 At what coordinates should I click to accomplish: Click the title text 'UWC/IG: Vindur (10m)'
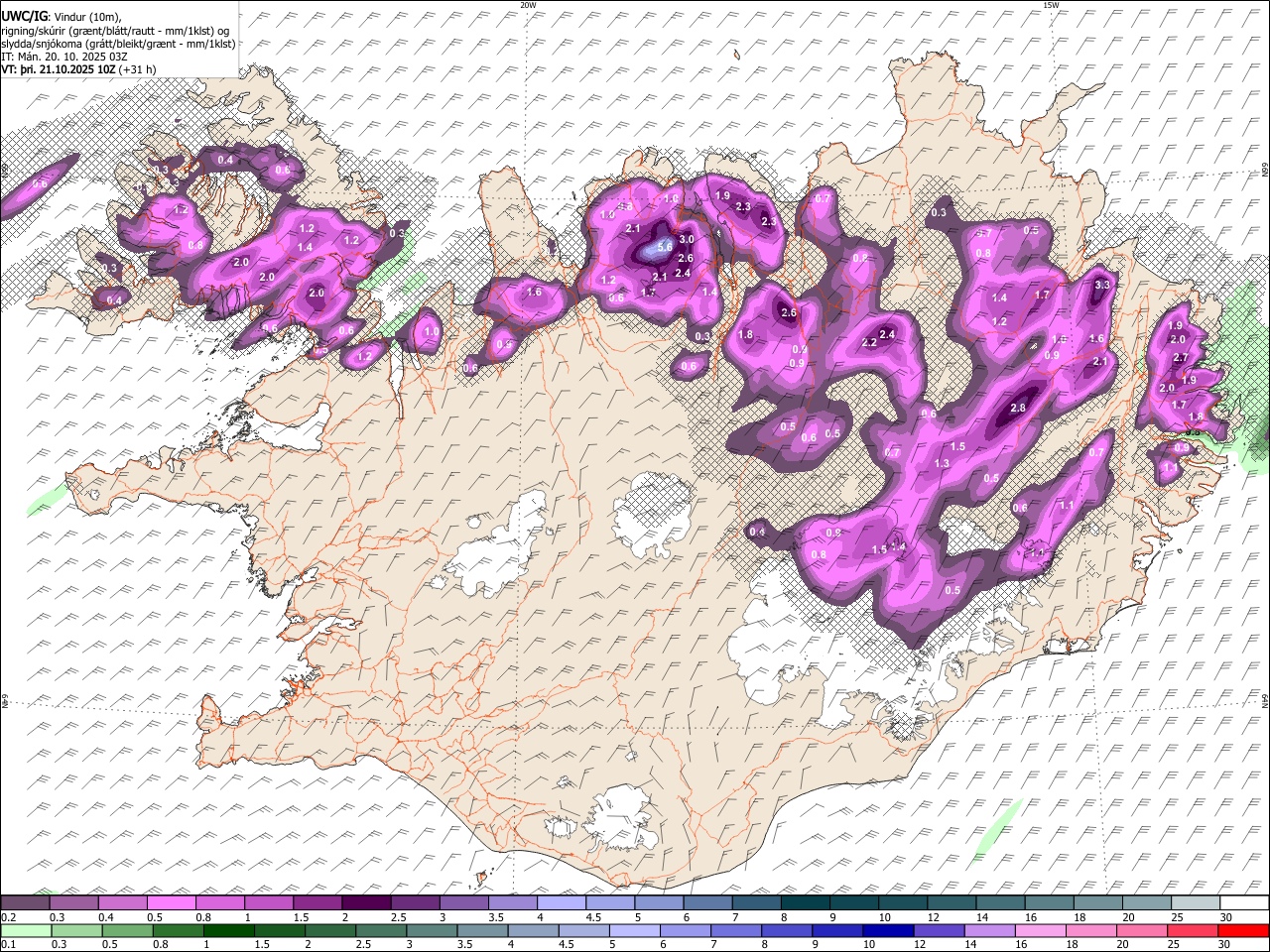pos(60,16)
